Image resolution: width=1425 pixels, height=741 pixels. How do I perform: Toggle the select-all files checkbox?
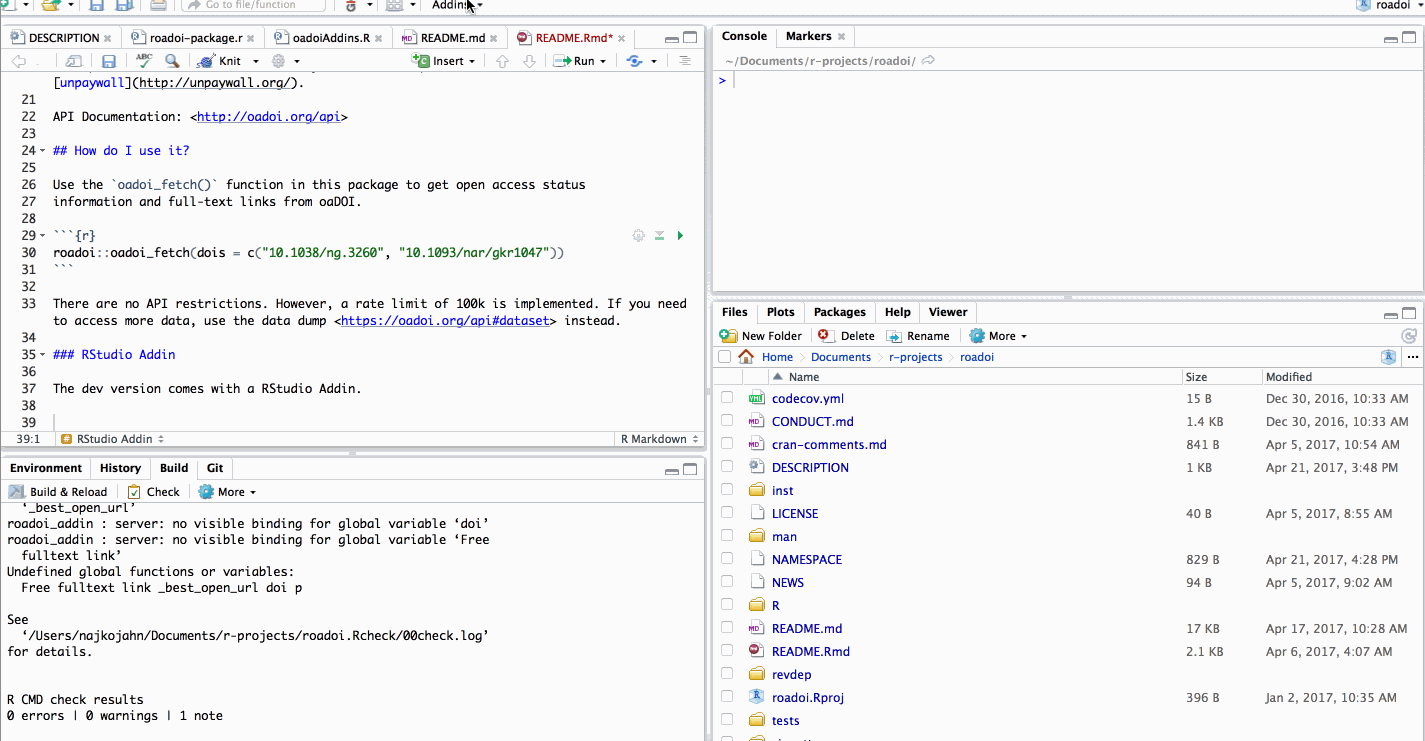(x=725, y=357)
